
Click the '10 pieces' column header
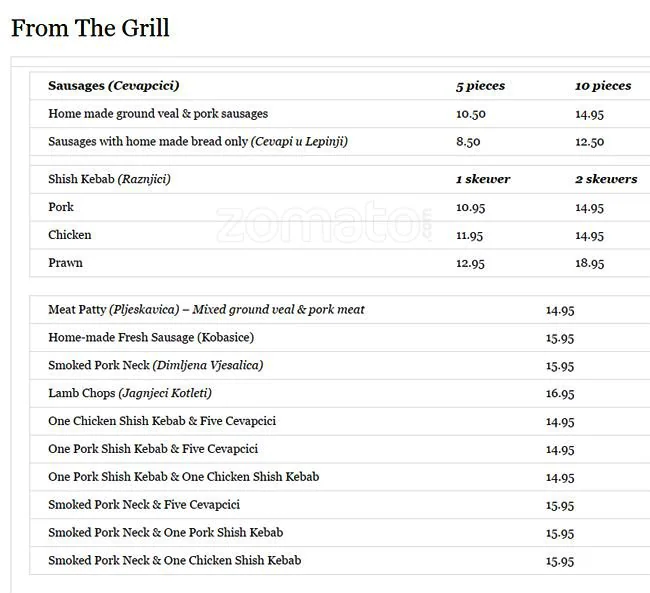pos(603,86)
